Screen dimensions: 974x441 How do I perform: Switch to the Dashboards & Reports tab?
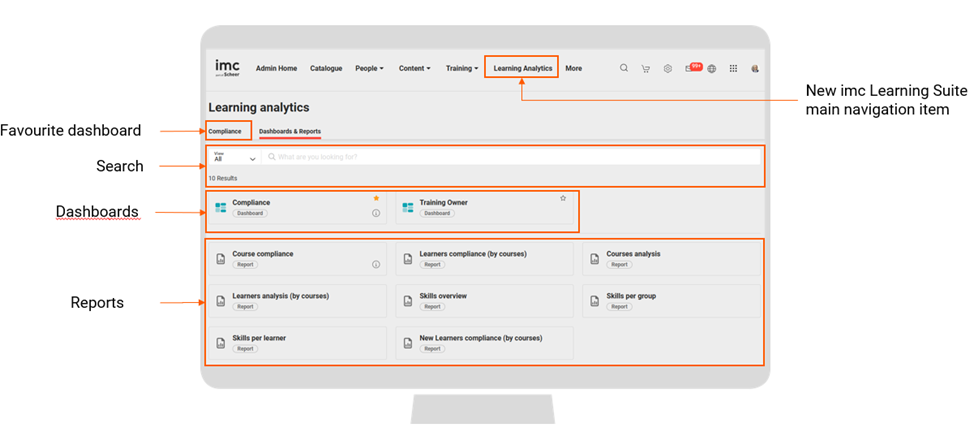pos(290,131)
